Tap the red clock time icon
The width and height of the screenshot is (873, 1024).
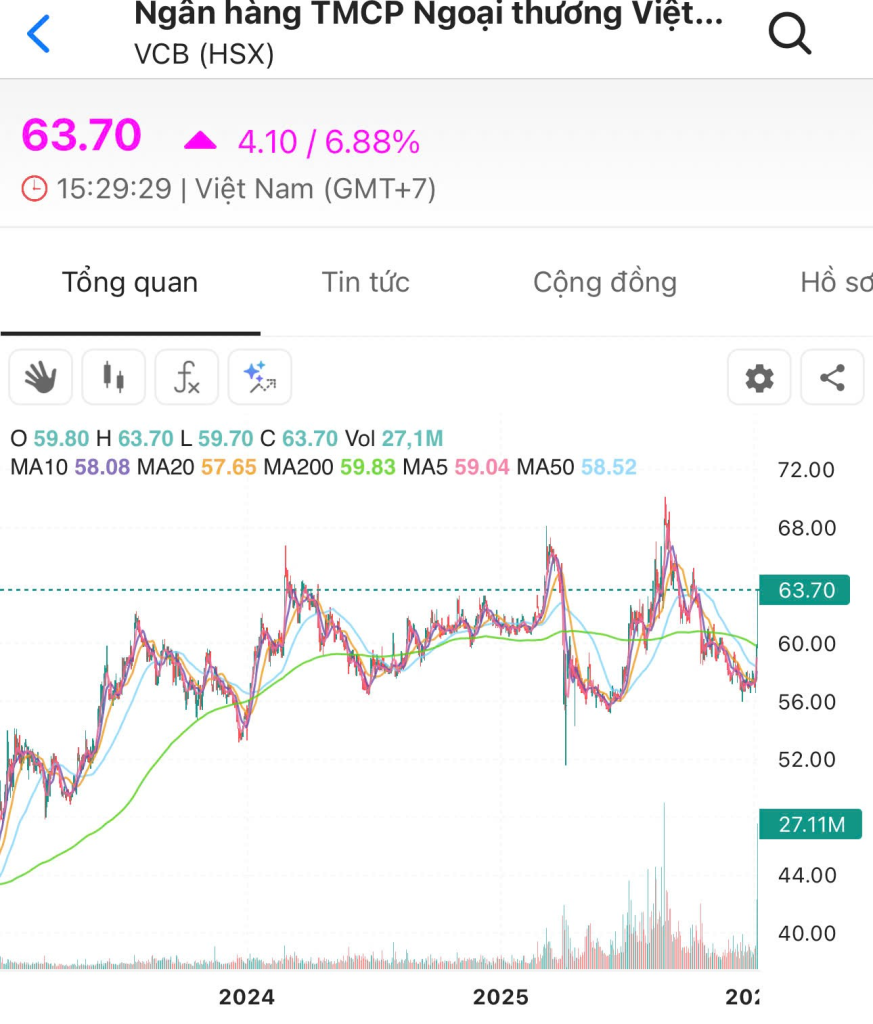[34, 188]
